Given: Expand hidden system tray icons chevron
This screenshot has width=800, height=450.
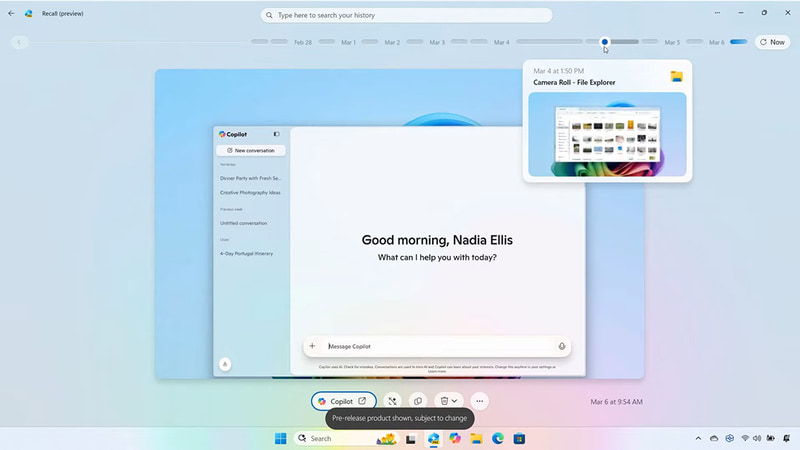Looking at the screenshot, I should click(698, 438).
